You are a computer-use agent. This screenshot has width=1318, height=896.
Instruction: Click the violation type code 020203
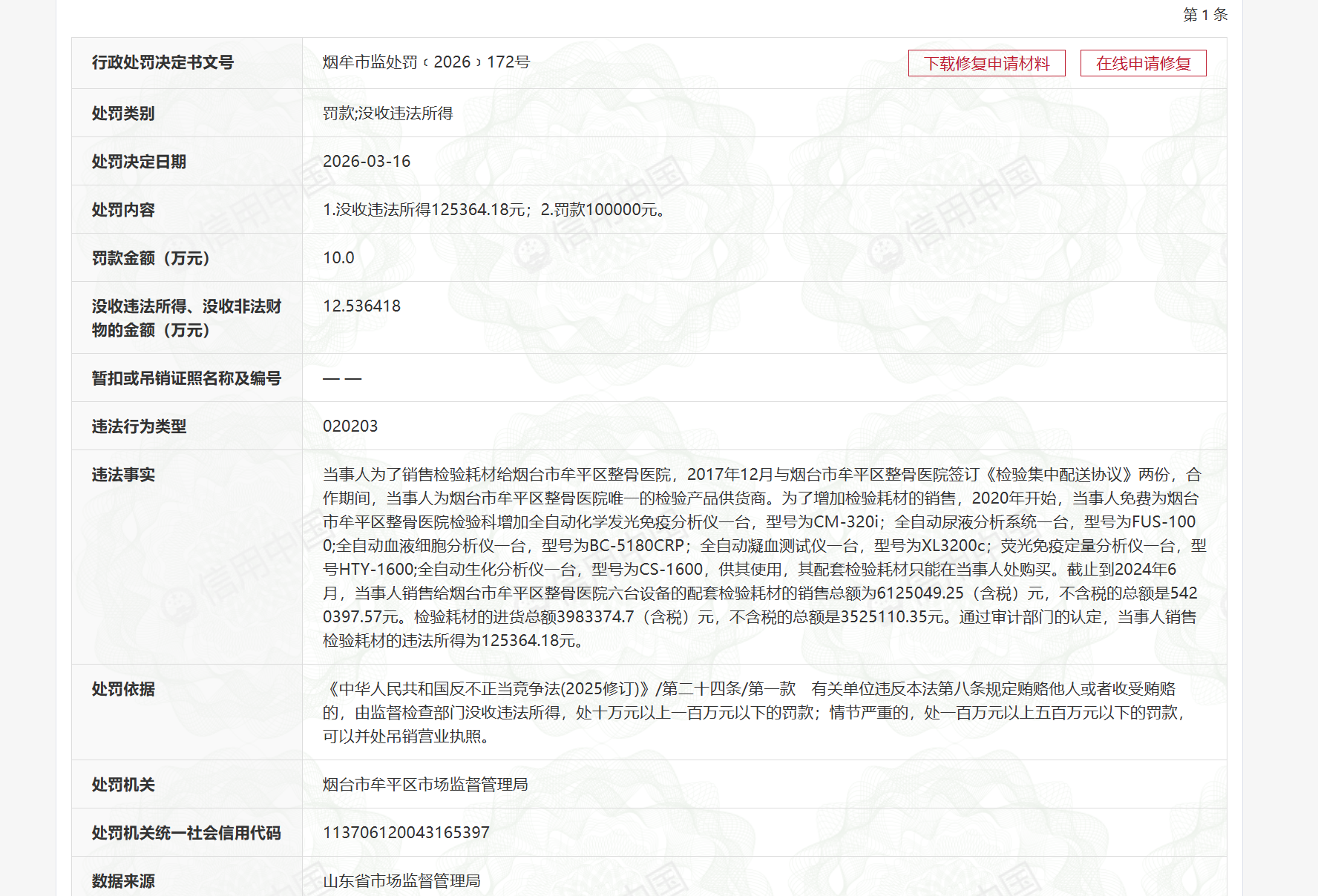coord(350,426)
